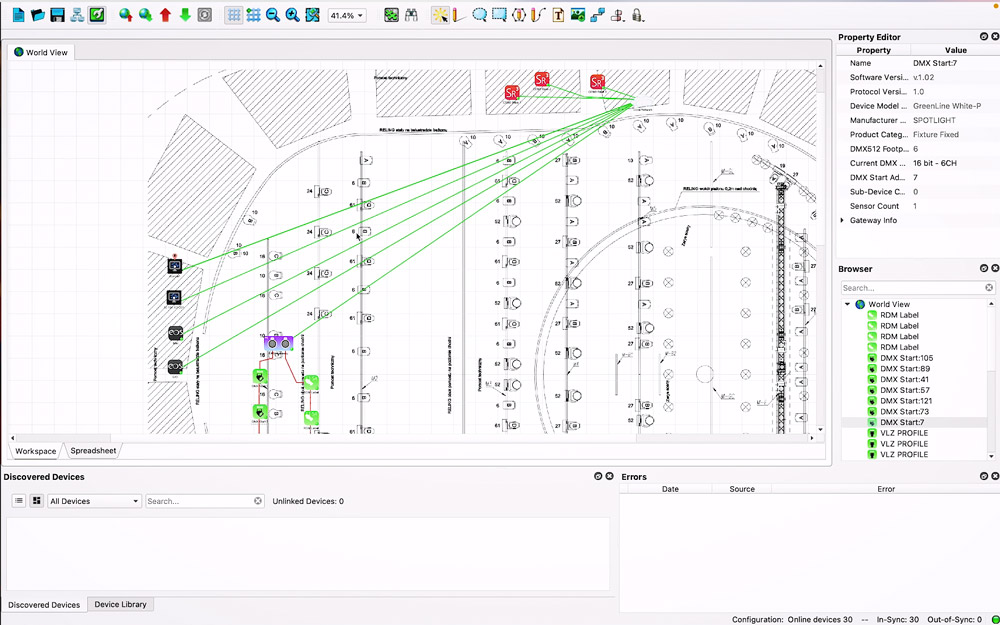Screen dimensions: 1000x625
Task: Open search with the binoculars icon
Action: (x=411, y=15)
